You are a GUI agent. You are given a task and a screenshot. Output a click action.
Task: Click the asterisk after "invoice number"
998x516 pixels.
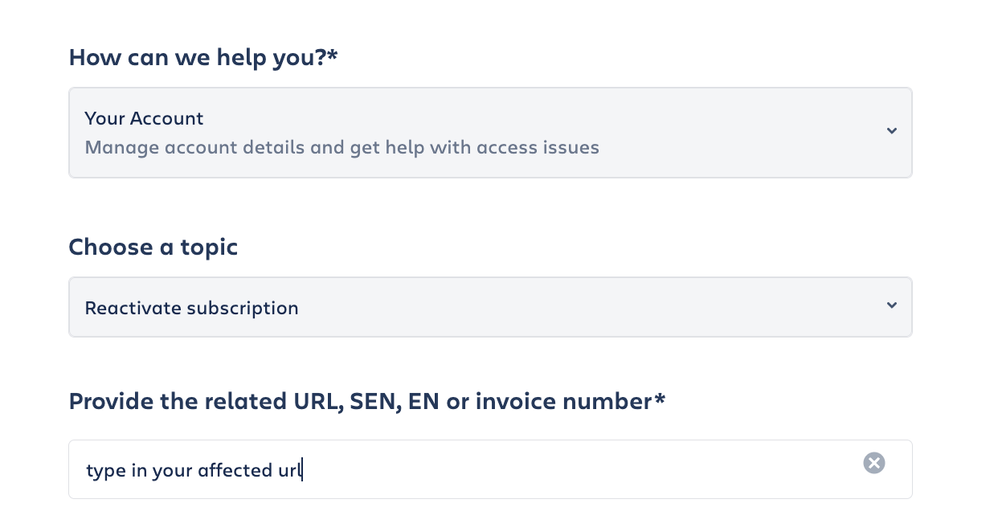(x=660, y=399)
